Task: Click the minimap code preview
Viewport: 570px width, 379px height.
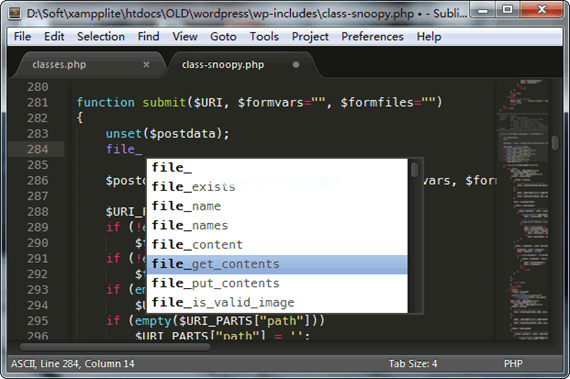Action: 523,209
